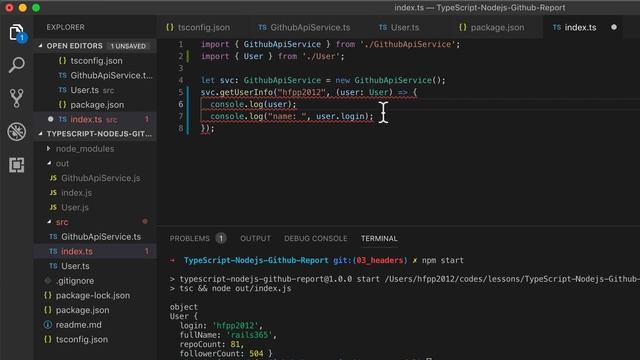
Task: Collapse the src folder
Action: 49,222
